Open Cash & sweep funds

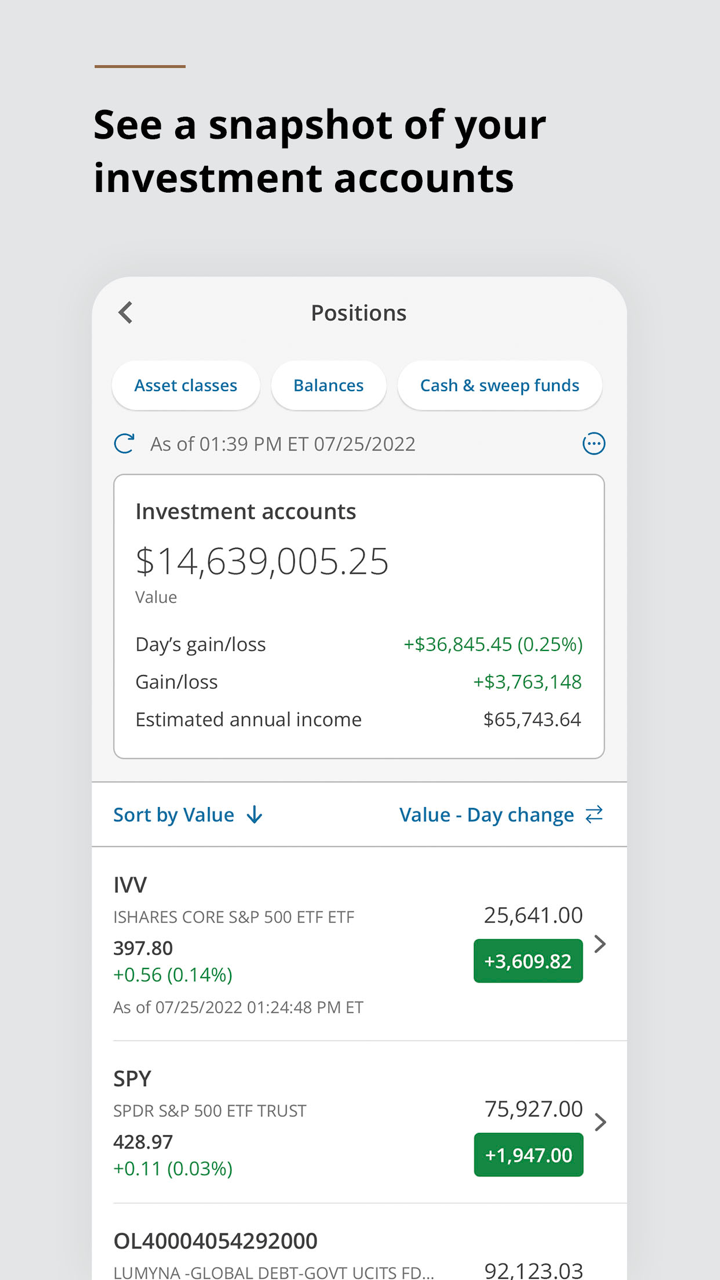[499, 386]
